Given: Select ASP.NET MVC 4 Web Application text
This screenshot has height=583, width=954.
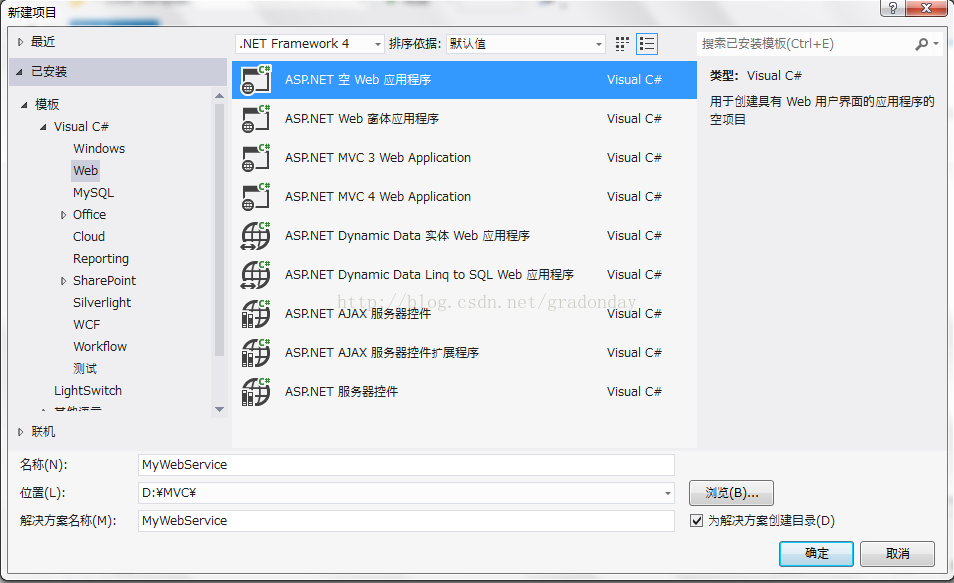Looking at the screenshot, I should [378, 197].
